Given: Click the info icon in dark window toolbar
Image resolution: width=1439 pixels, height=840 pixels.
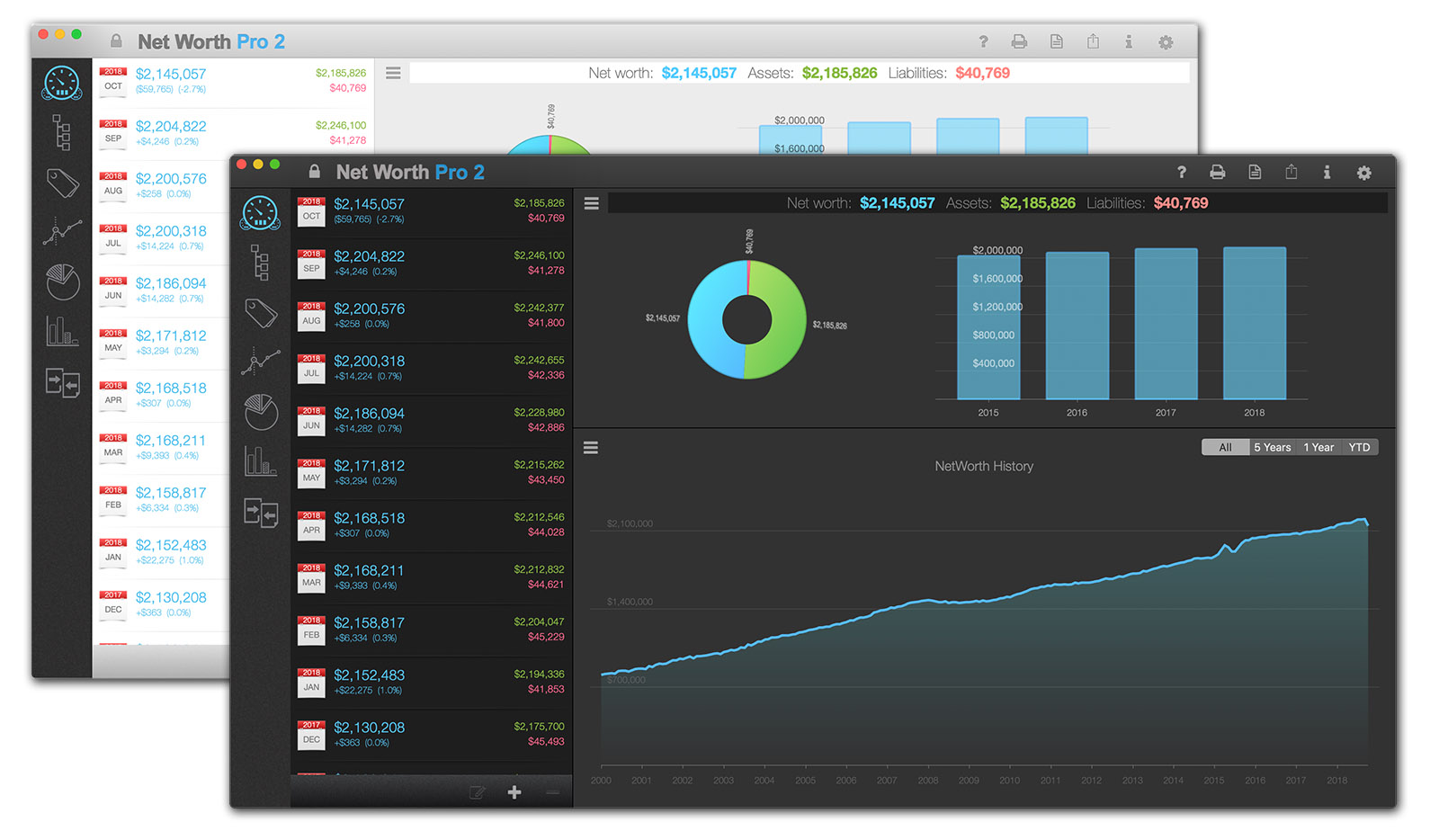Looking at the screenshot, I should [1327, 172].
